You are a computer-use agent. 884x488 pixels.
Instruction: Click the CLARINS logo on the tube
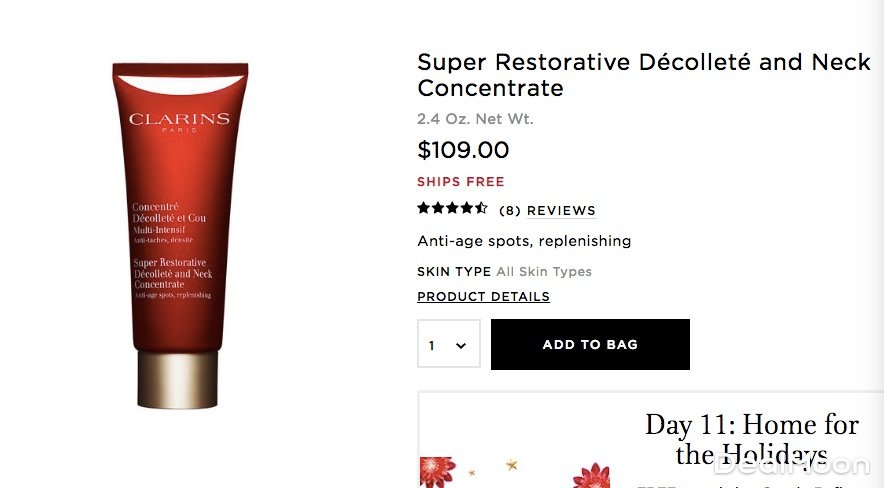(179, 119)
